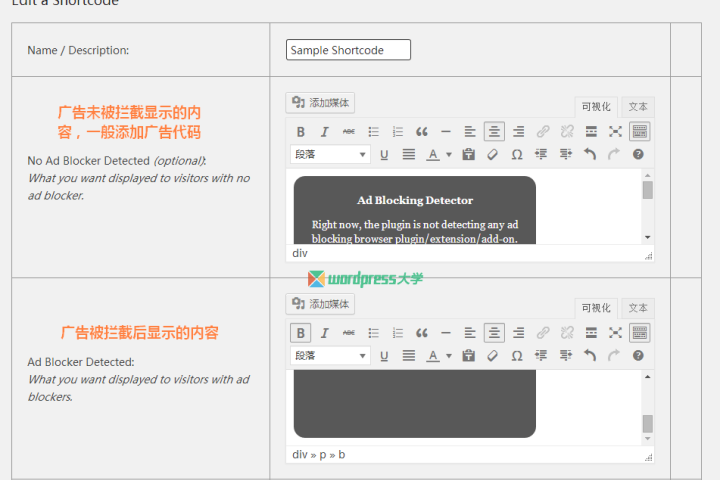
Task: Select the p path element in the Ad Blocker Detected editor
Action: pos(323,454)
